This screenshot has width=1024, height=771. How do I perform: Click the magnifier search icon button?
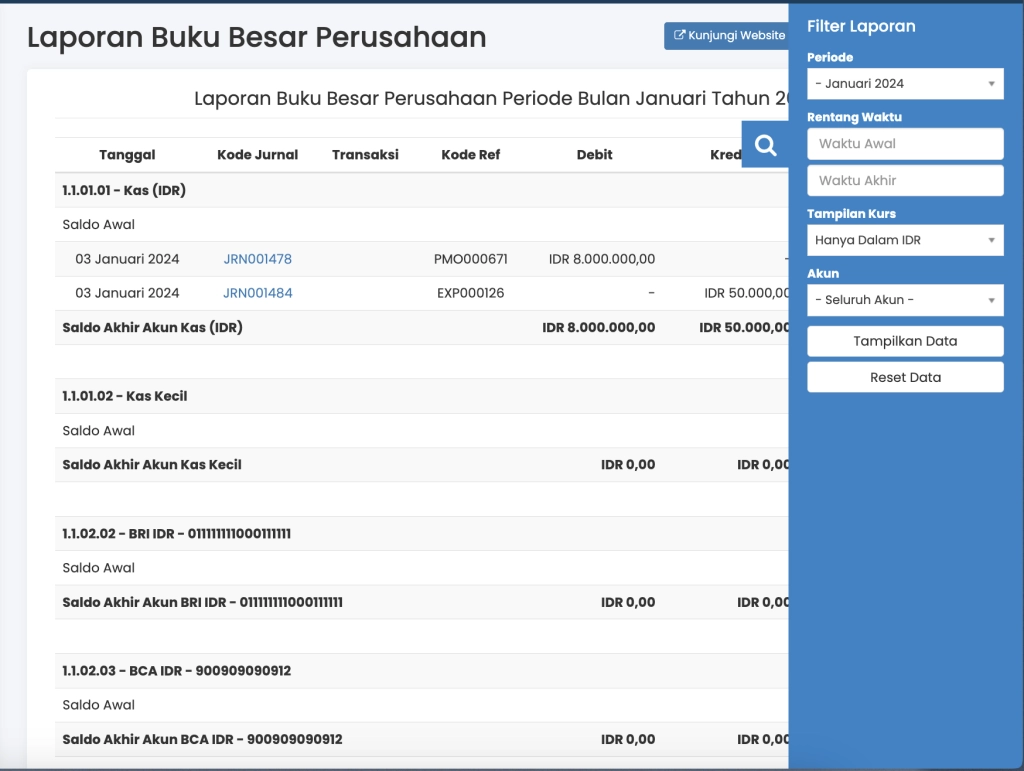[x=765, y=145]
